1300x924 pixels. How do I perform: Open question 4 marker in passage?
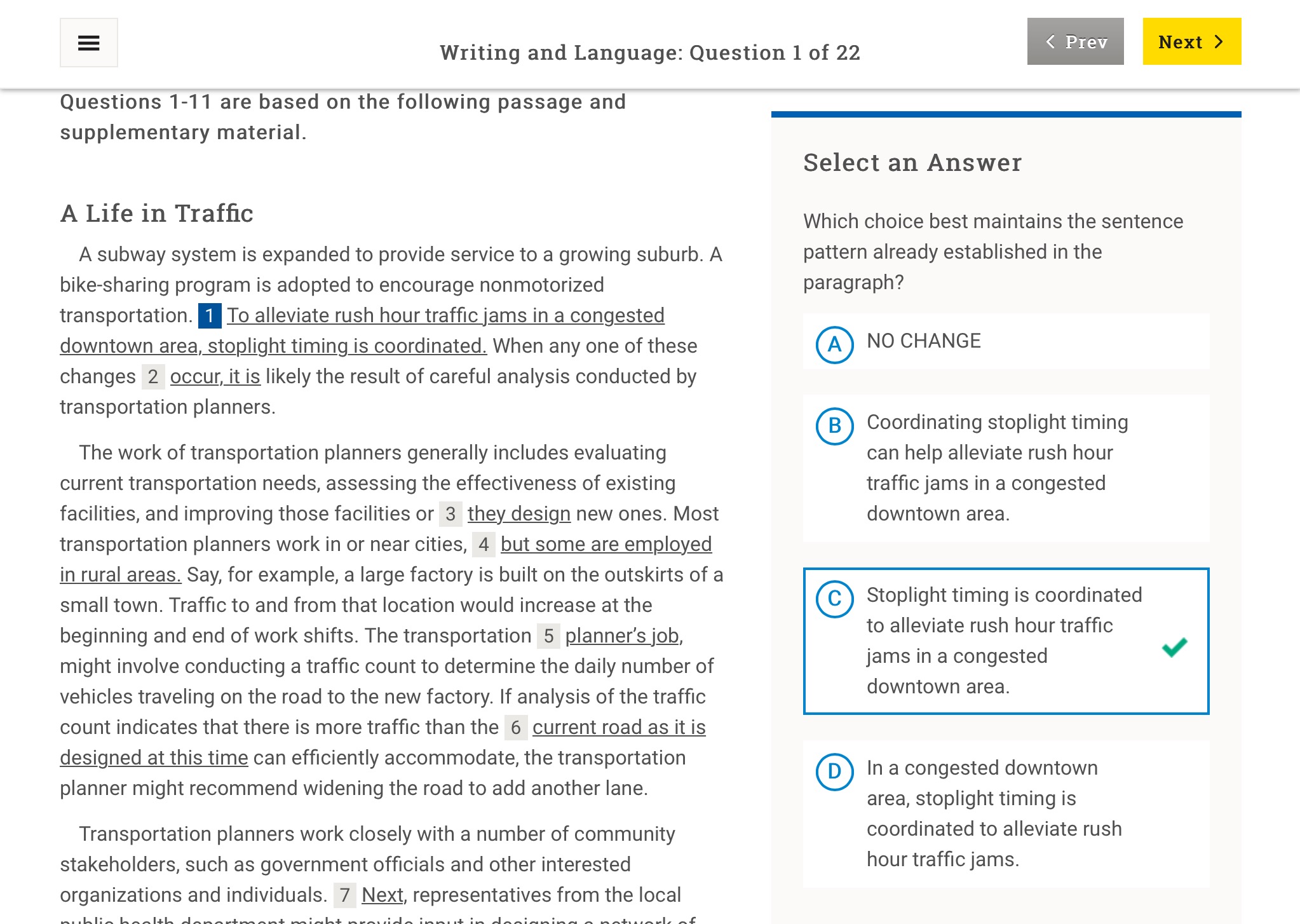484,545
